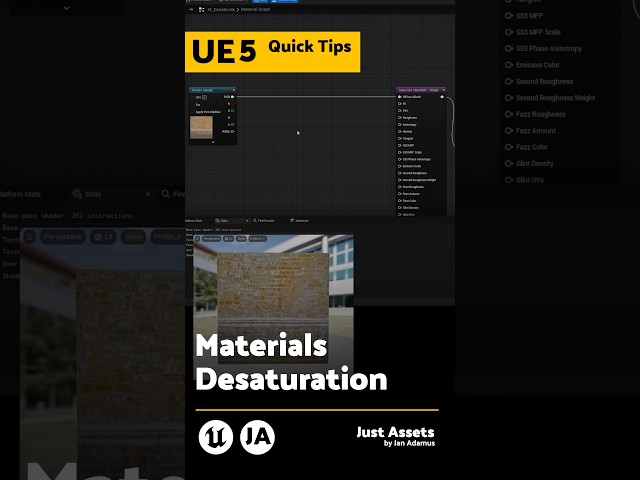Click Fuzz Amount pin in center graph node

400,194
